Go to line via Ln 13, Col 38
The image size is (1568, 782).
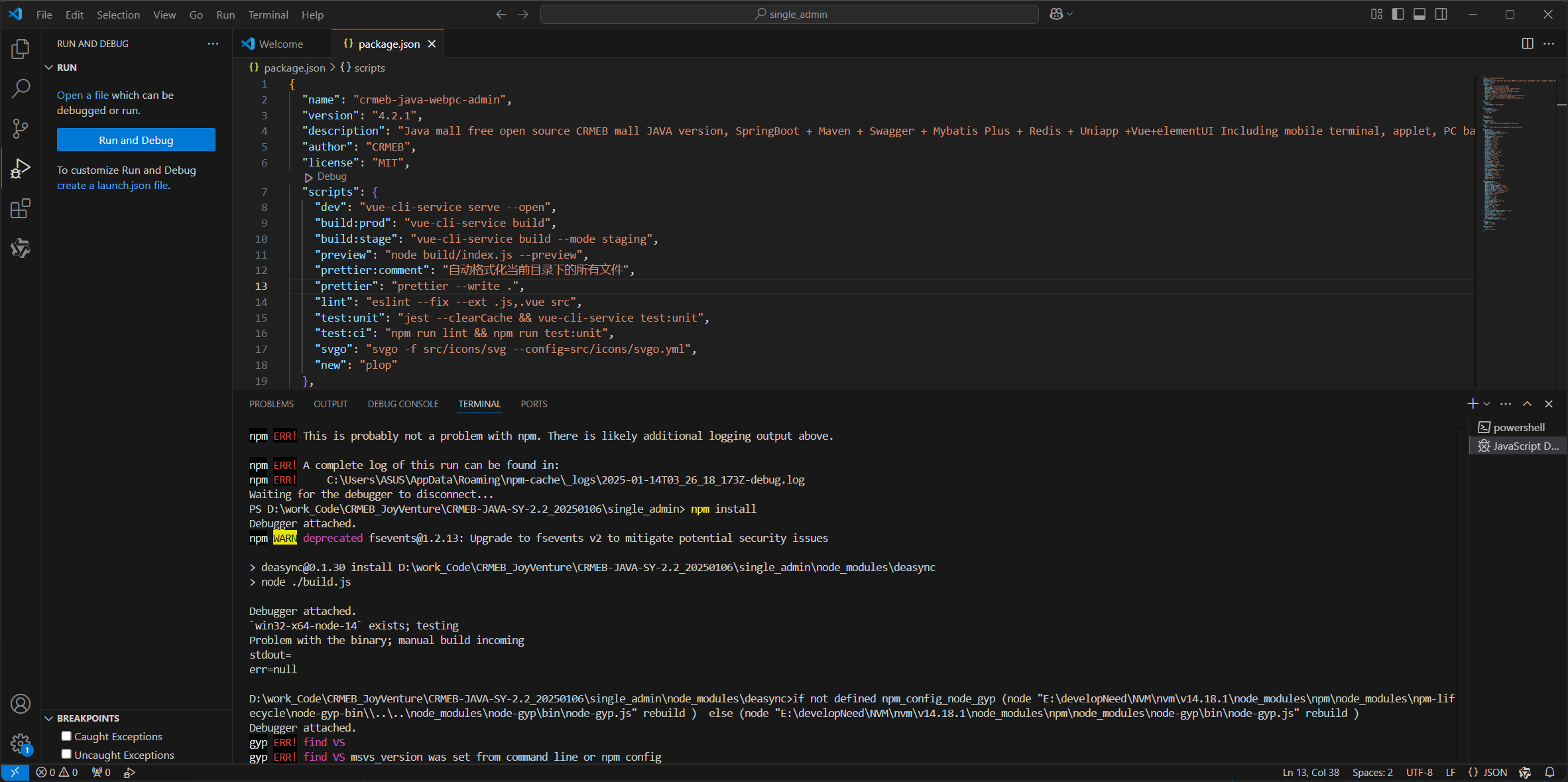point(1311,773)
